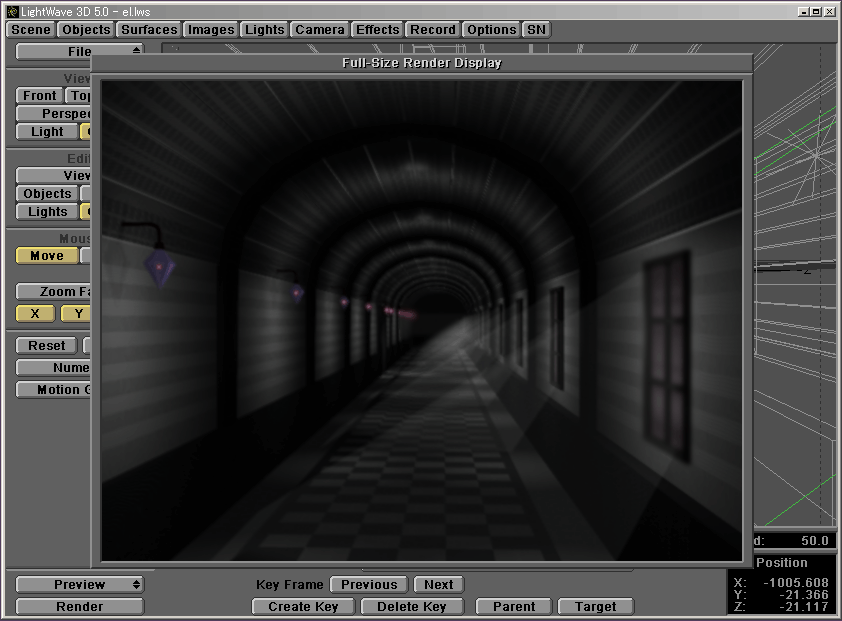Image resolution: width=842 pixels, height=621 pixels.
Task: Click the Options tab
Action: (x=492, y=30)
